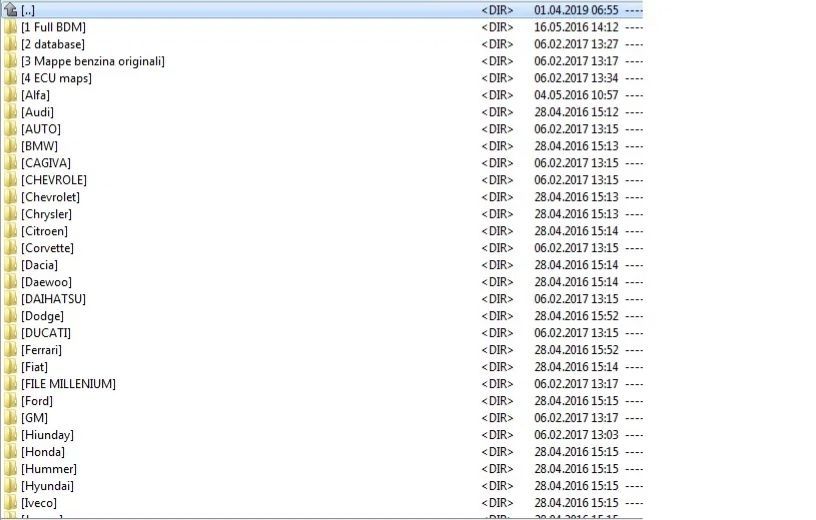The width and height of the screenshot is (816, 520).
Task: Select the Chrysler folder icon
Action: click(x=10, y=214)
